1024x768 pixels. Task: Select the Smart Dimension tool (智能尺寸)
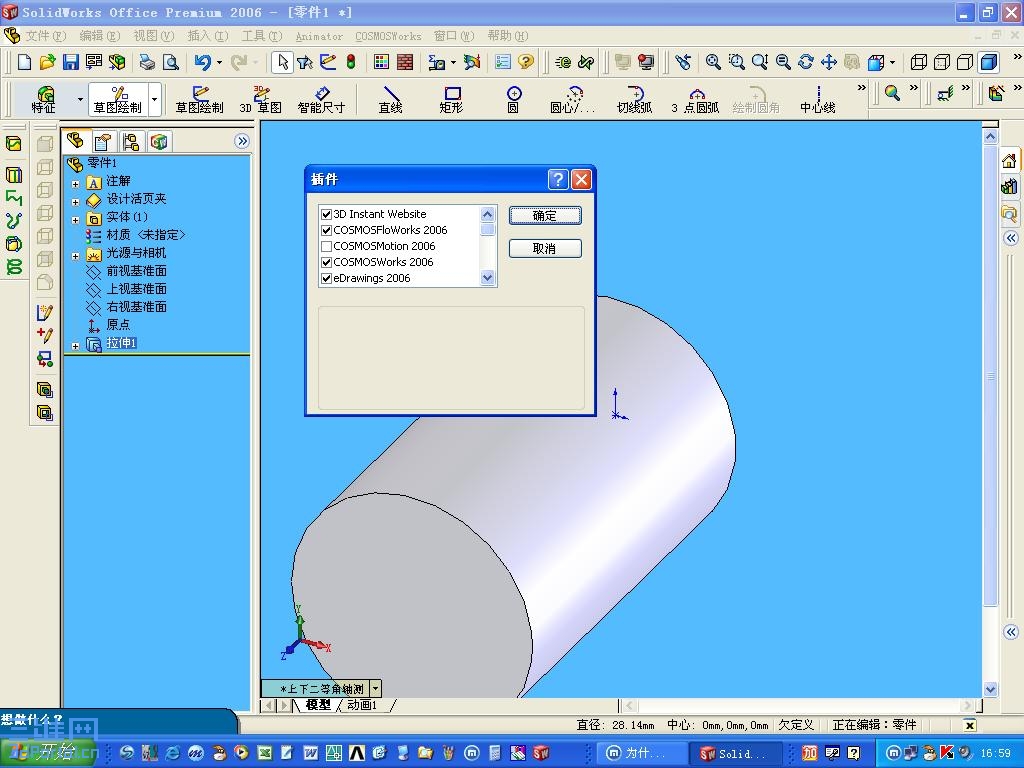coord(321,99)
